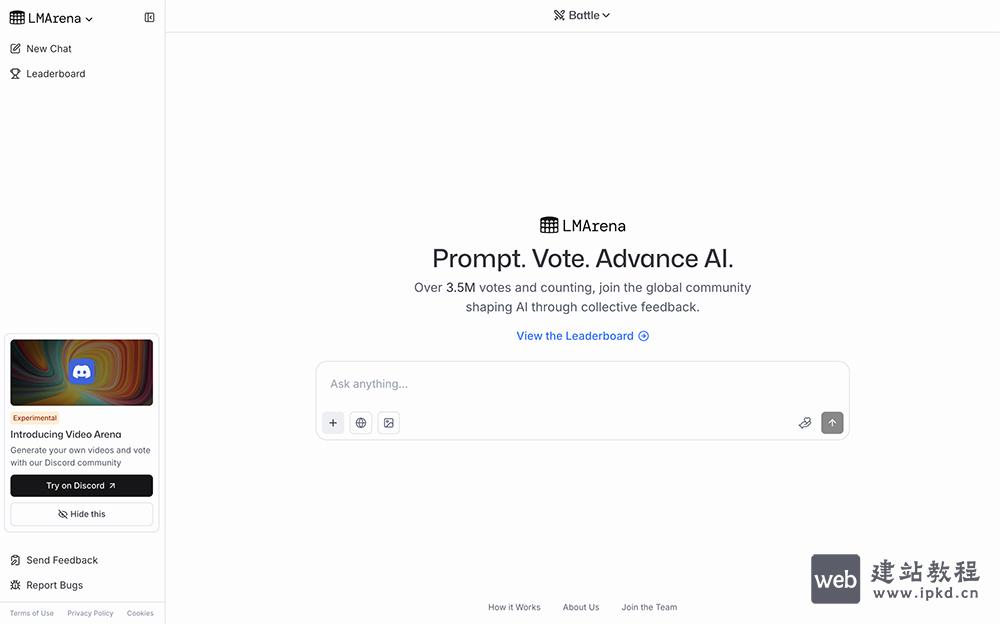This screenshot has height=624, width=1000.
Task: Open the Cookies link
Action: pyautogui.click(x=140, y=613)
